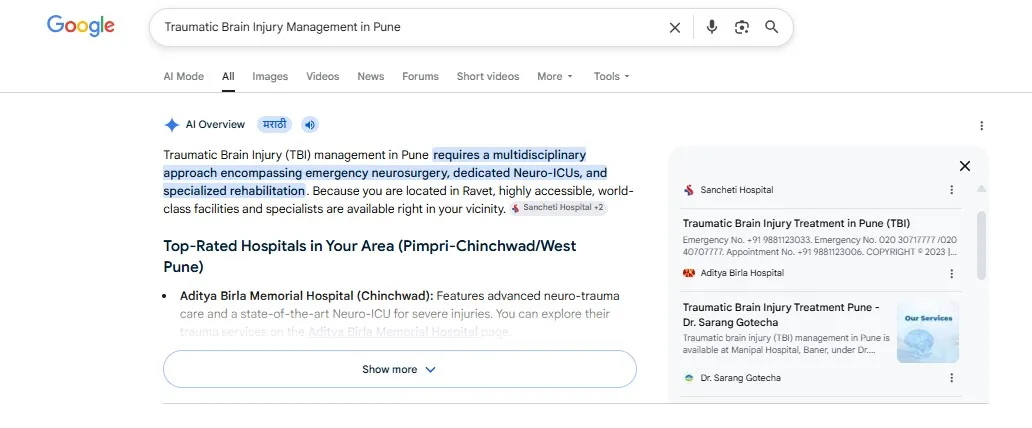
Task: Expand the More search filters dropdown
Action: click(x=555, y=76)
